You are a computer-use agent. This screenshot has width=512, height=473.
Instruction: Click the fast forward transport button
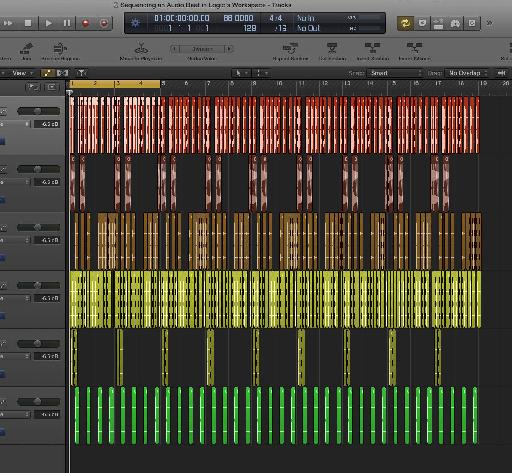[x=7, y=23]
